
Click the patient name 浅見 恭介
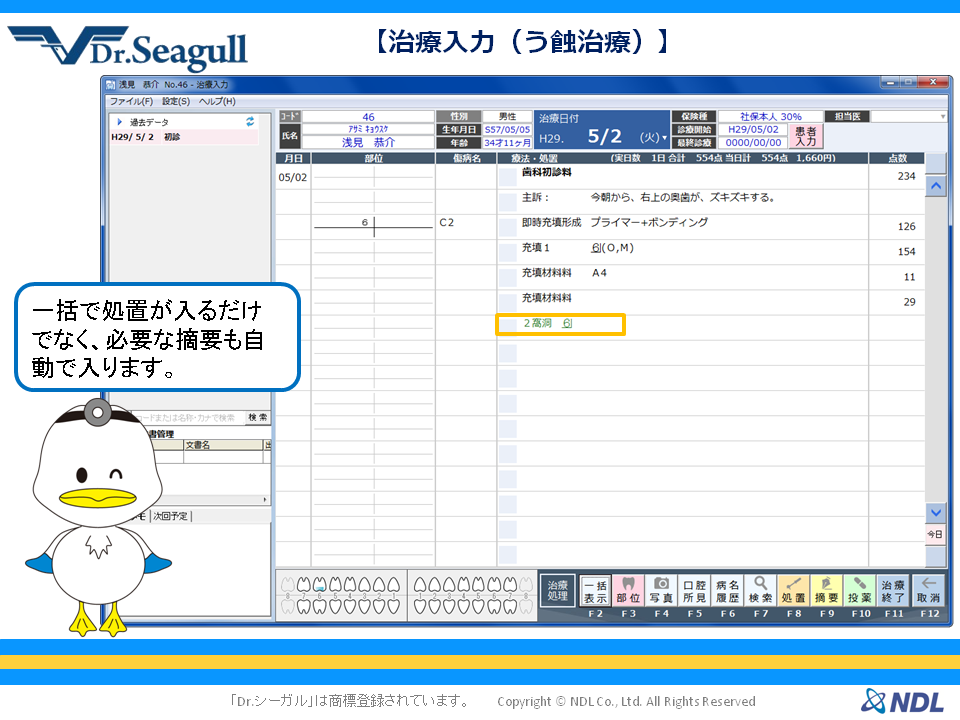368,143
